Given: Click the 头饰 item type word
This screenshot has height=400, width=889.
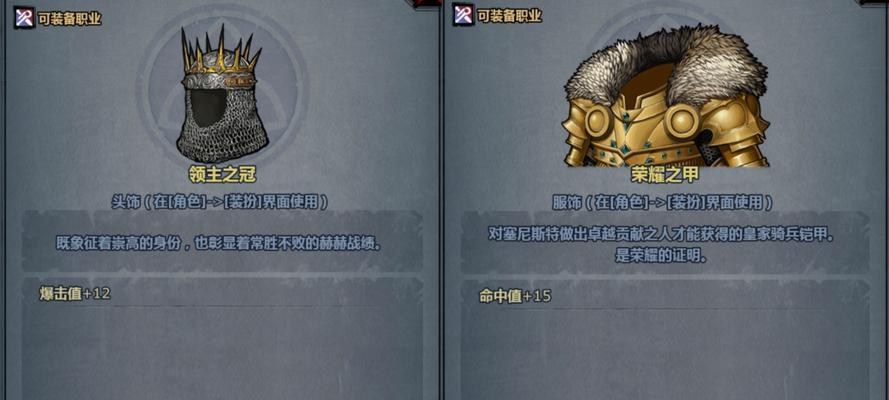Looking at the screenshot, I should [125, 202].
